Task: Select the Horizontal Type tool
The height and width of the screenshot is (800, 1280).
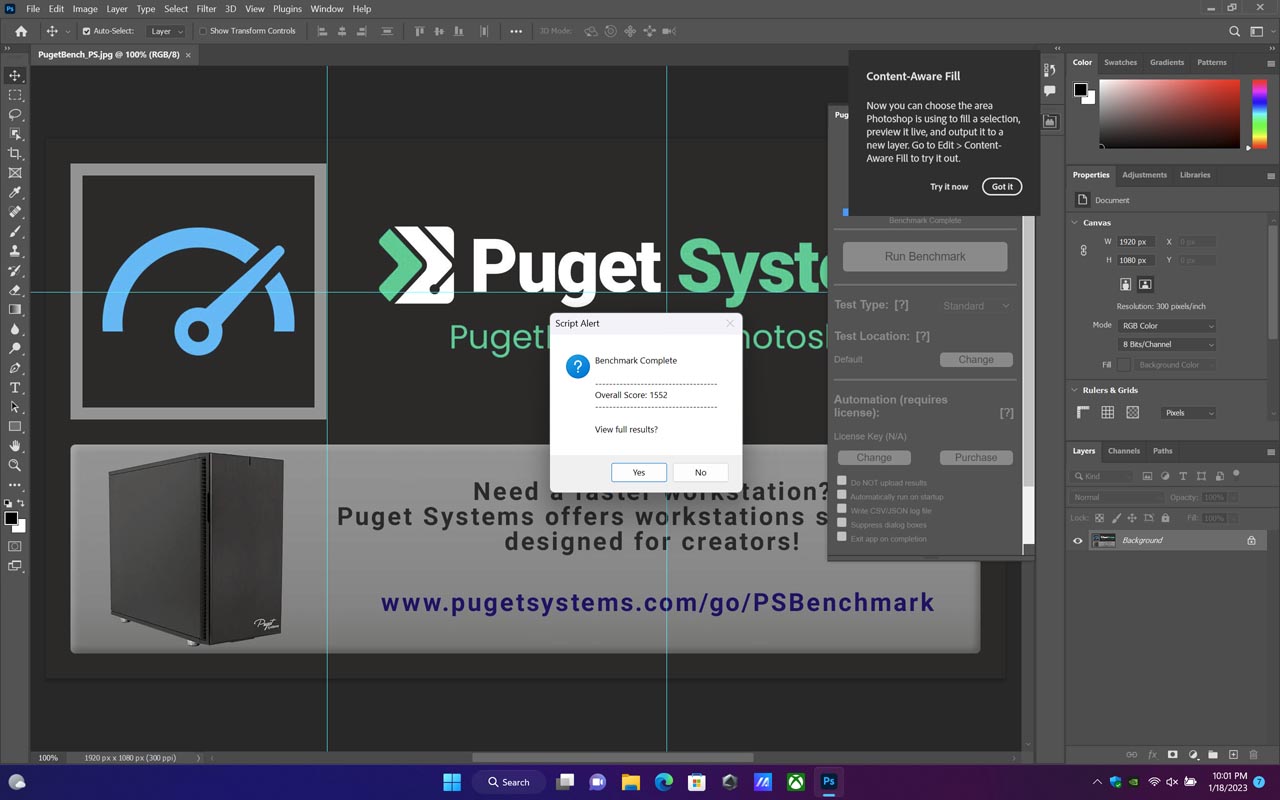Action: (x=15, y=388)
